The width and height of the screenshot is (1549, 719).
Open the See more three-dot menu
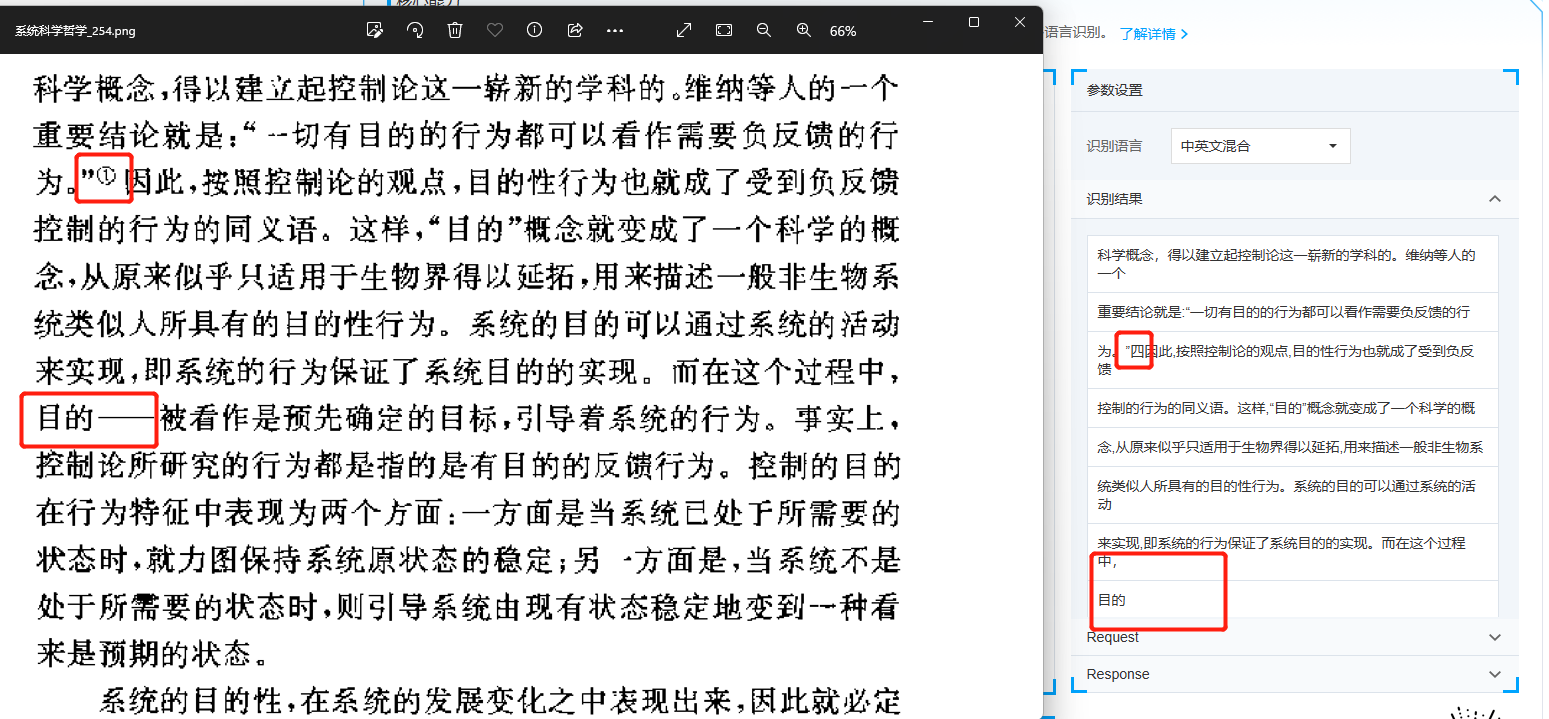pyautogui.click(x=615, y=31)
